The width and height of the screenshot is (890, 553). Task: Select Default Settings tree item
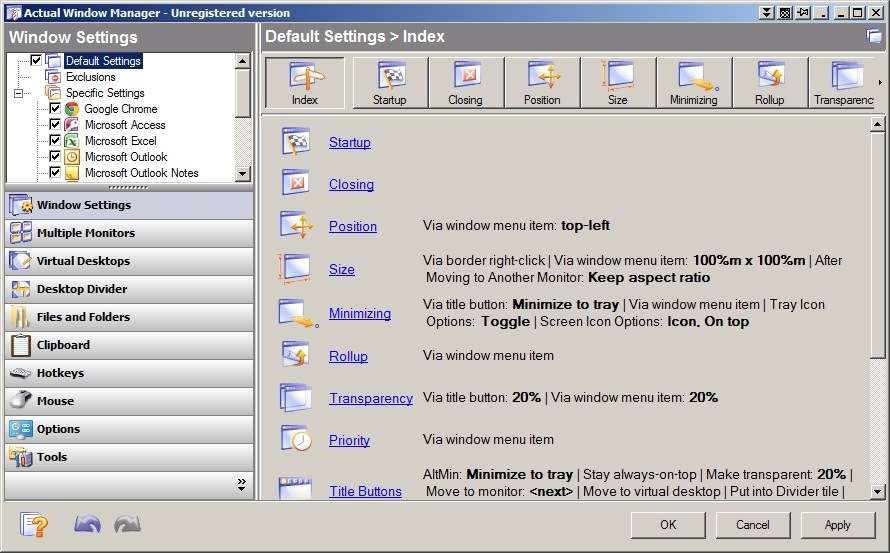coord(103,61)
